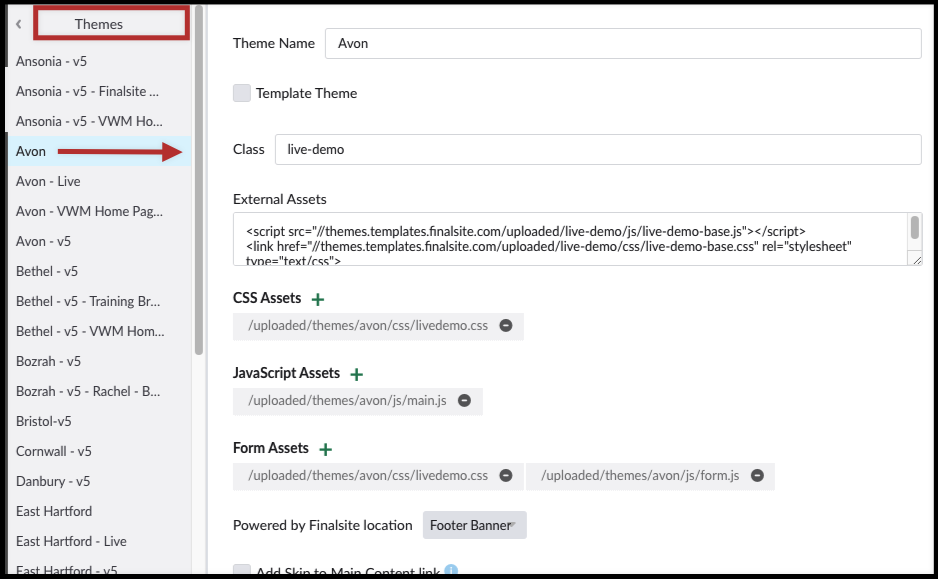Click info icon next to Skip to Main Content
The width and height of the screenshot is (938, 579).
click(451, 571)
